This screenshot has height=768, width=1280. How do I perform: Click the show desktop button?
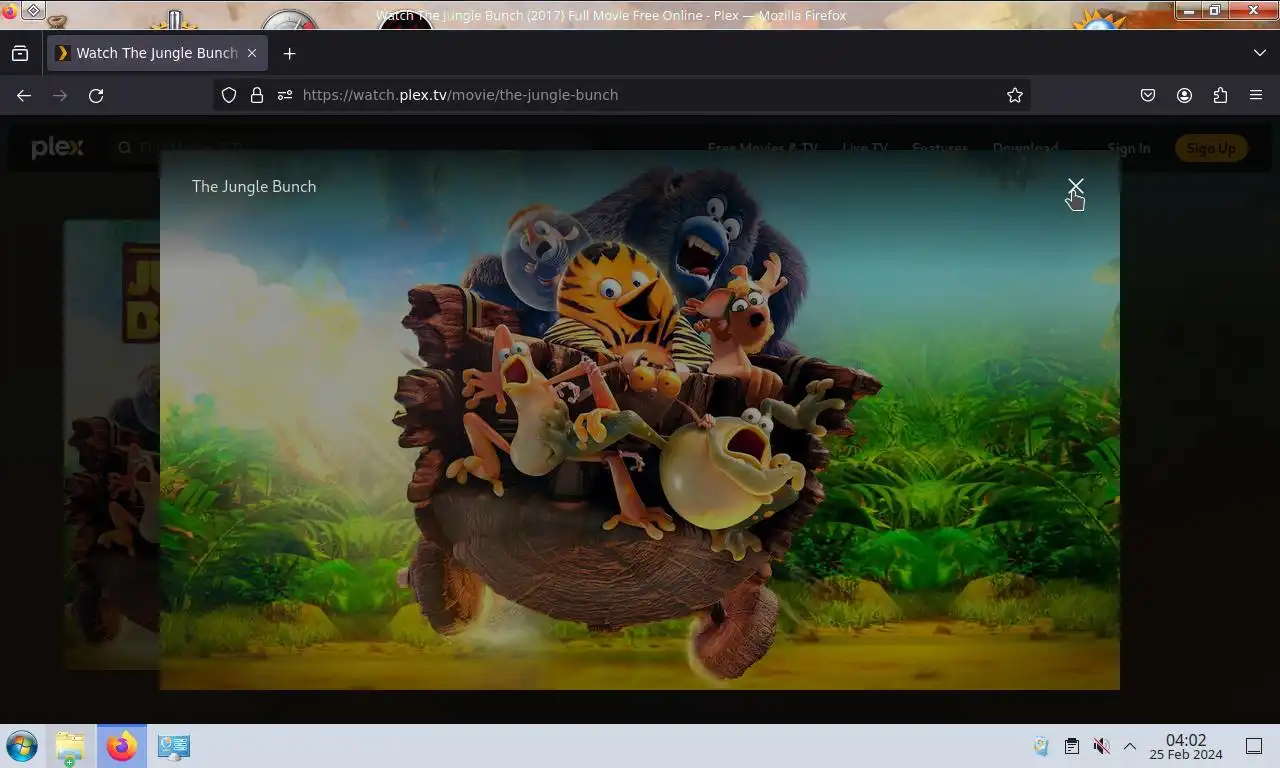coord(1254,746)
